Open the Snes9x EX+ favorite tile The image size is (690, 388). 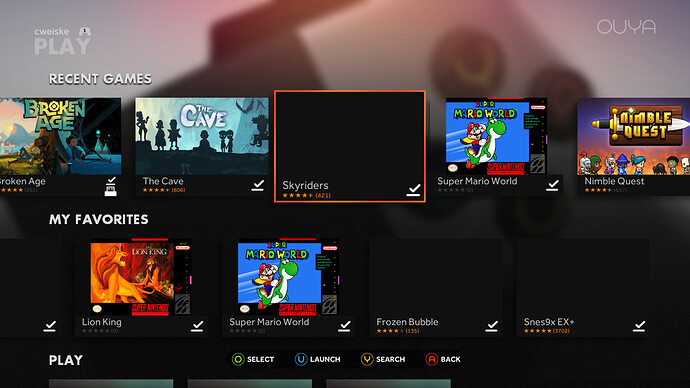coord(583,288)
